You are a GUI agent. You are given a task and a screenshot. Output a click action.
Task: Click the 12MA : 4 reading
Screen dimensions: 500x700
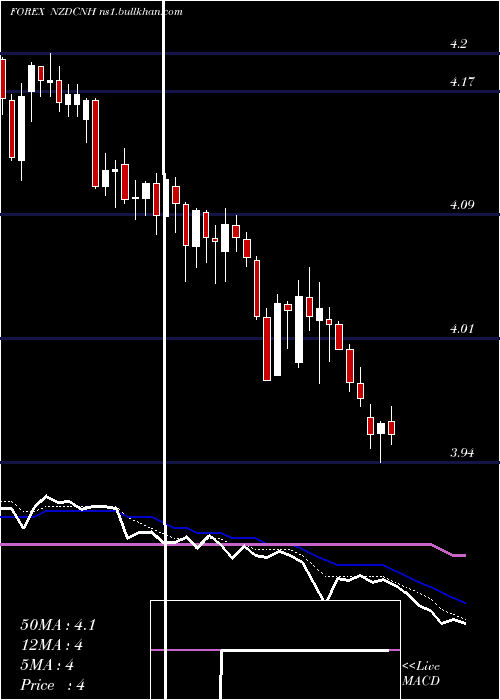click(x=51, y=645)
